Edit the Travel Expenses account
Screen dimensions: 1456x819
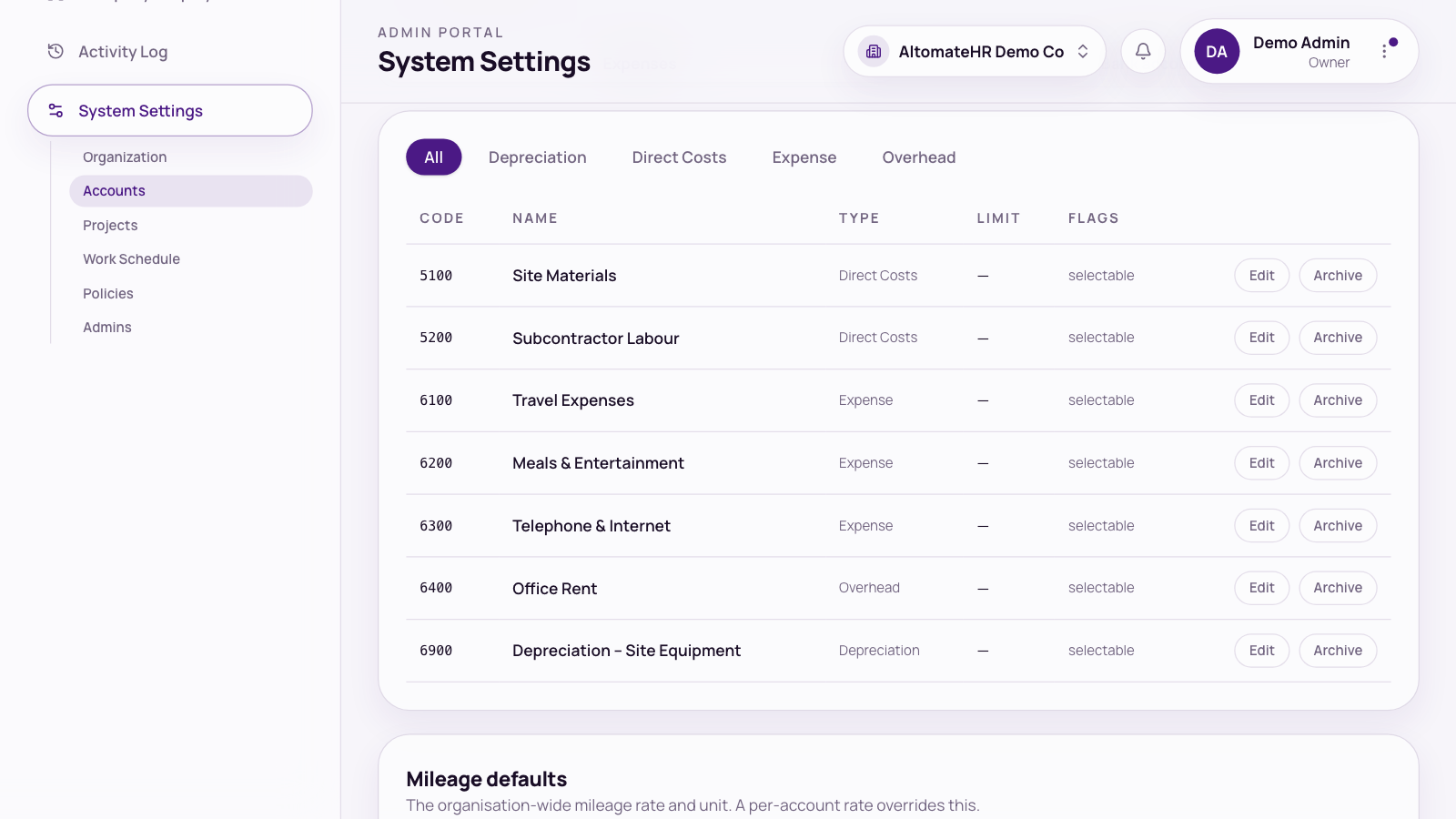click(1262, 400)
